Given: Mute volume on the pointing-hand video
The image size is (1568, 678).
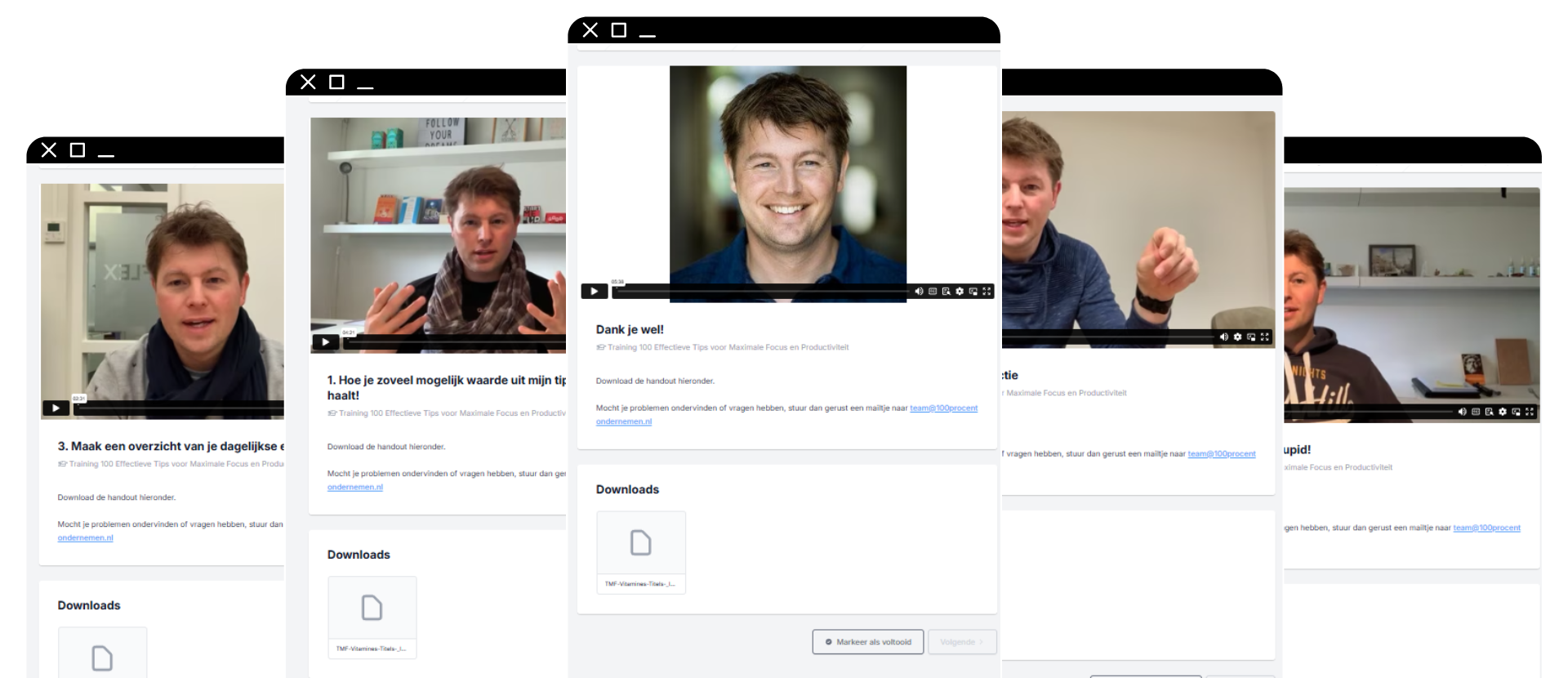Looking at the screenshot, I should coord(1223,337).
